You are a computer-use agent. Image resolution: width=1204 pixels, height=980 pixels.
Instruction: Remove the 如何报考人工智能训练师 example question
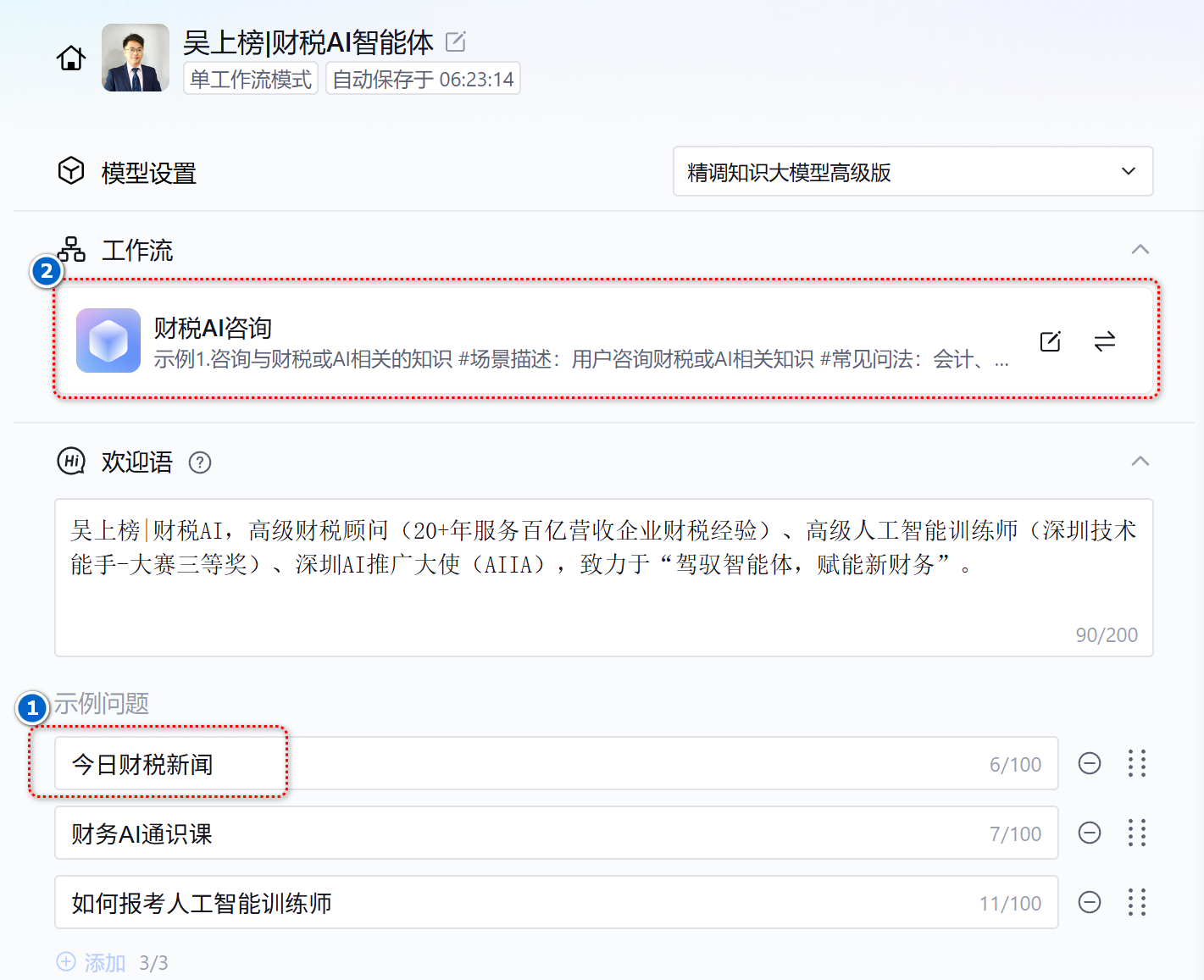click(x=1089, y=902)
